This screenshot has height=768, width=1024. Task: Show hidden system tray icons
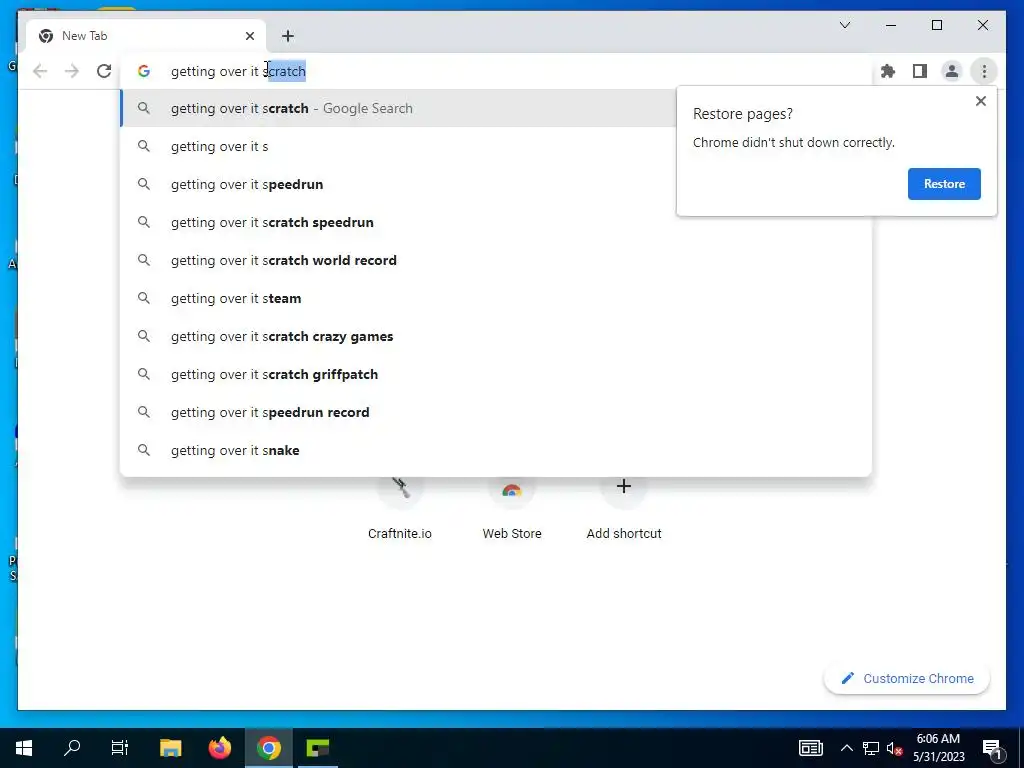tap(846, 748)
